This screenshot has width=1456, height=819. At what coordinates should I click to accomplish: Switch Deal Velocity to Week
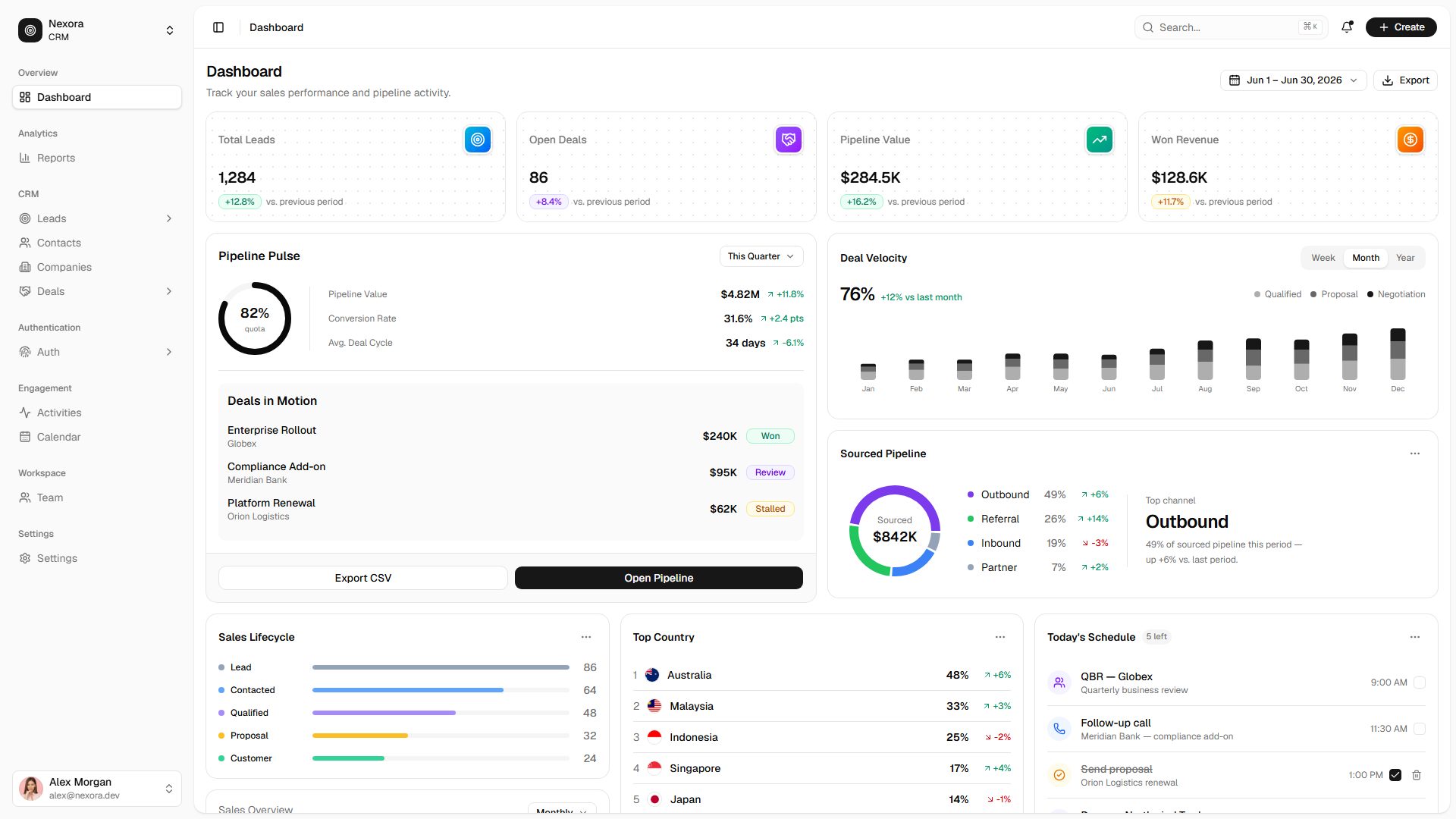1323,258
